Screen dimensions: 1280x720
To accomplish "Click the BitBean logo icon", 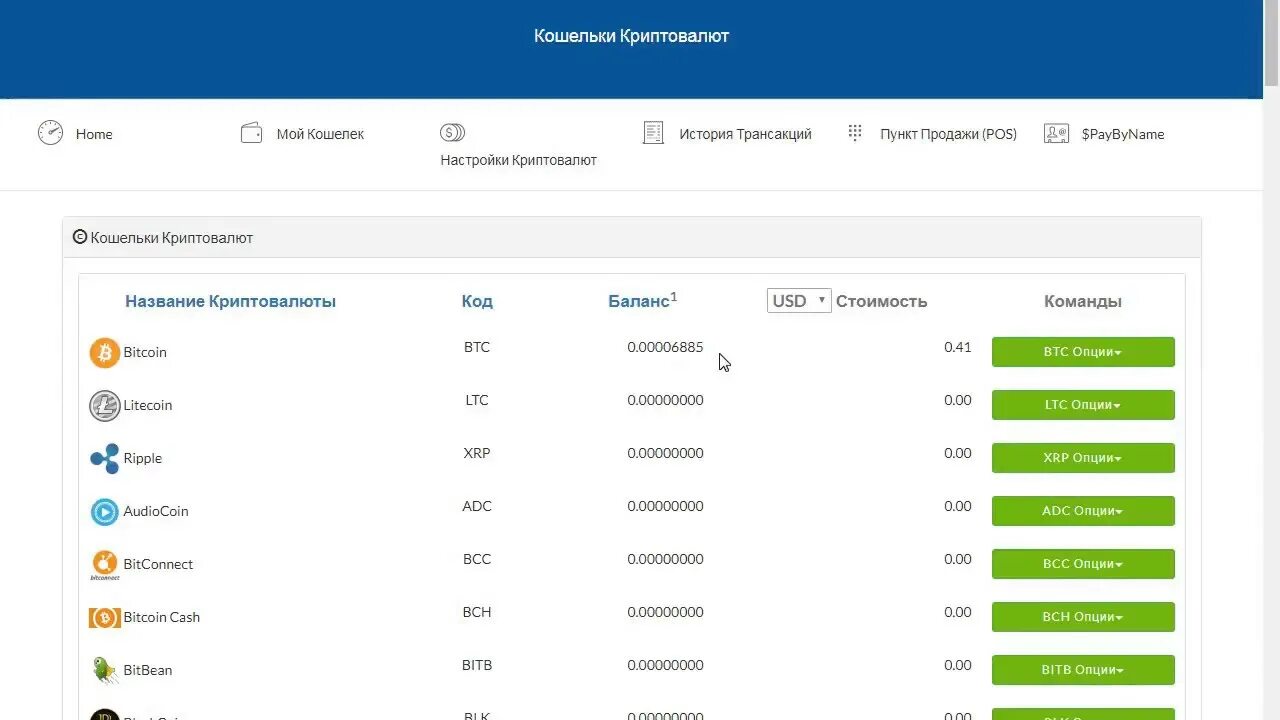I will pos(105,670).
